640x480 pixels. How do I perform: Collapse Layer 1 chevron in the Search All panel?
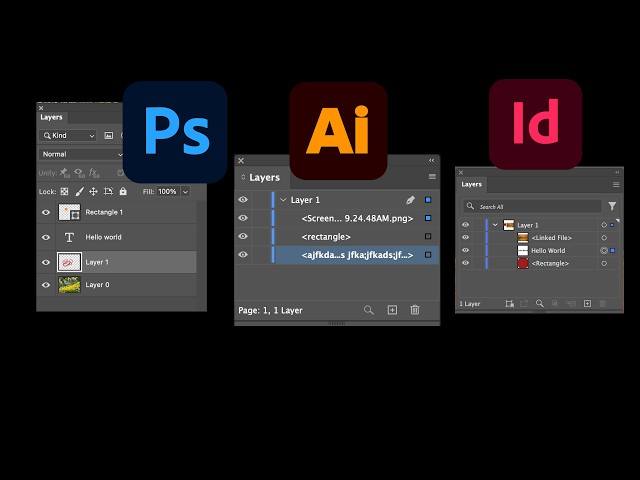[x=495, y=225]
